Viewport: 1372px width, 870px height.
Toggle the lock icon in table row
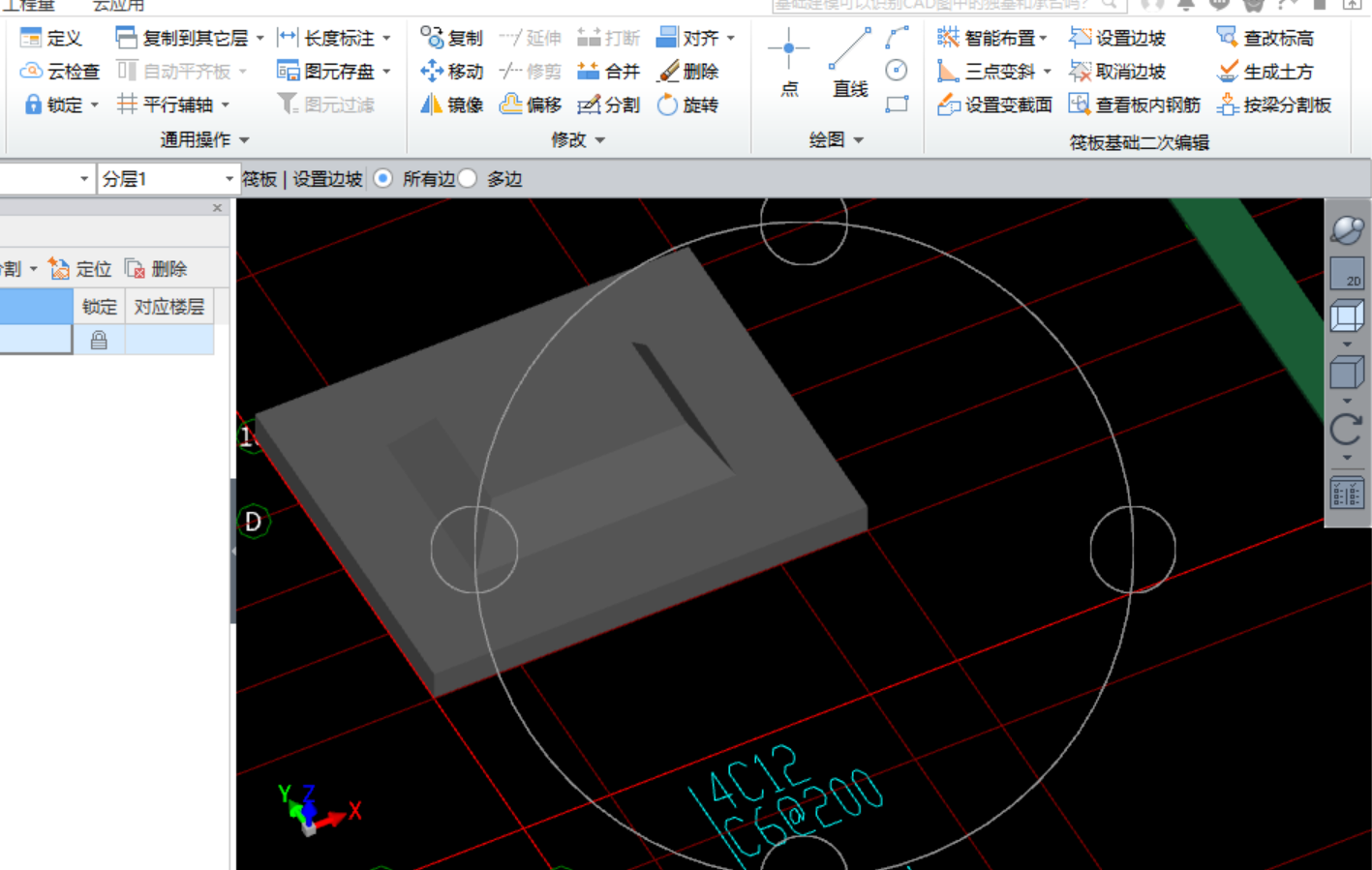tap(99, 340)
